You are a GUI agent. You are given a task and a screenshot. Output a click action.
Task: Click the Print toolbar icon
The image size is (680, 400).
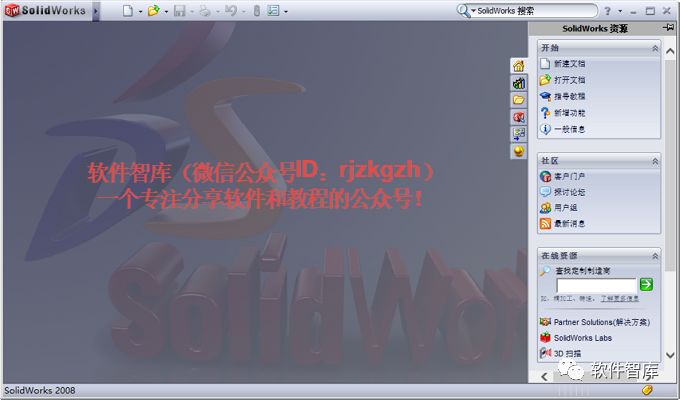(x=205, y=11)
